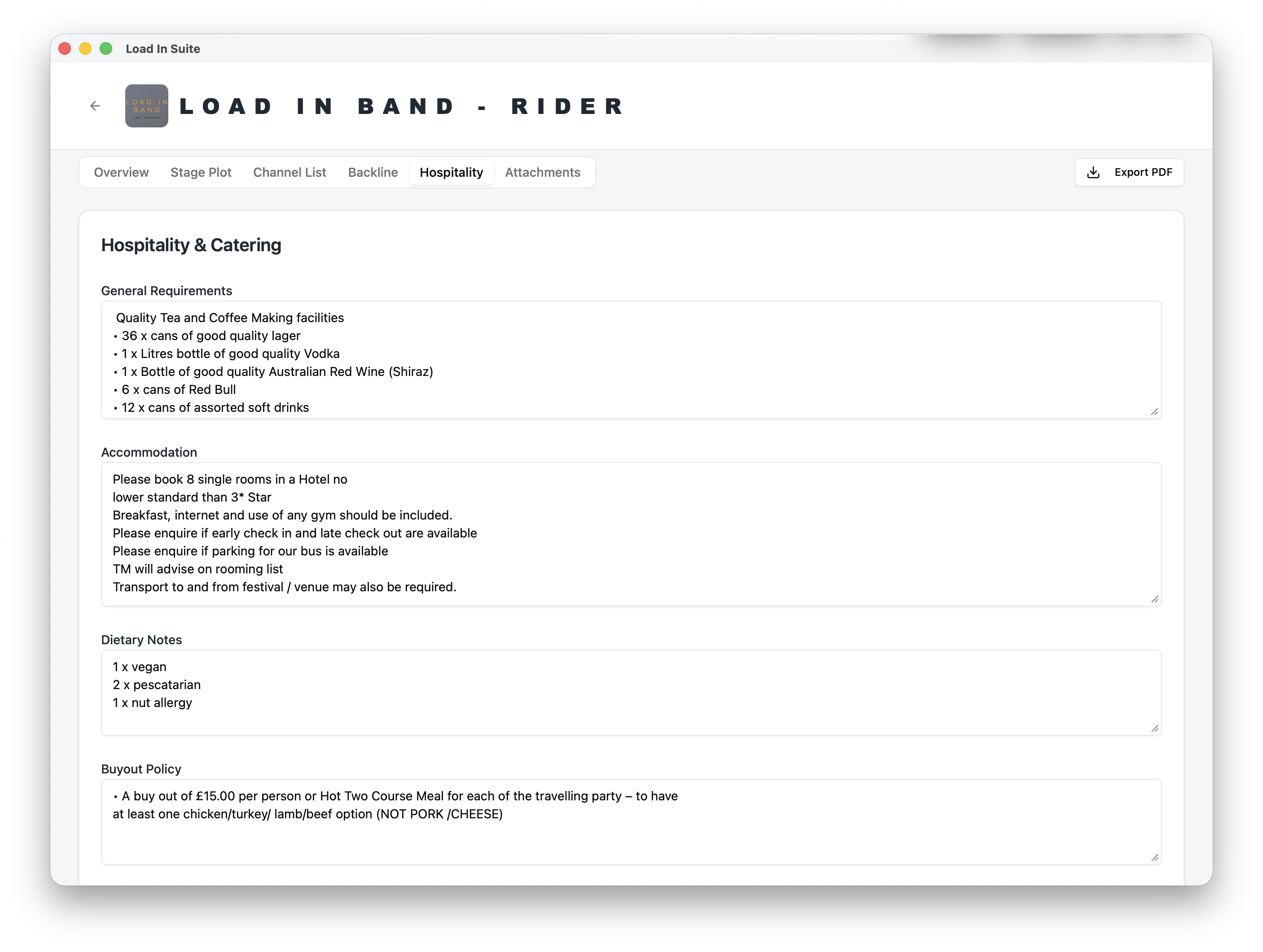This screenshot has width=1263, height=952.
Task: Click resize handle of Dietary Notes box
Action: 1154,728
